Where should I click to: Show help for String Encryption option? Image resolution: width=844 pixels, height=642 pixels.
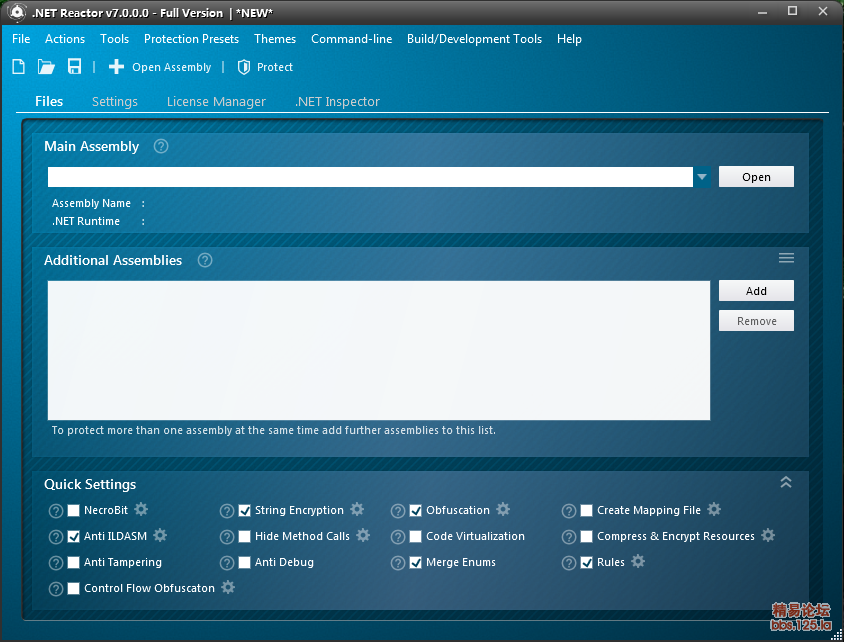point(227,511)
